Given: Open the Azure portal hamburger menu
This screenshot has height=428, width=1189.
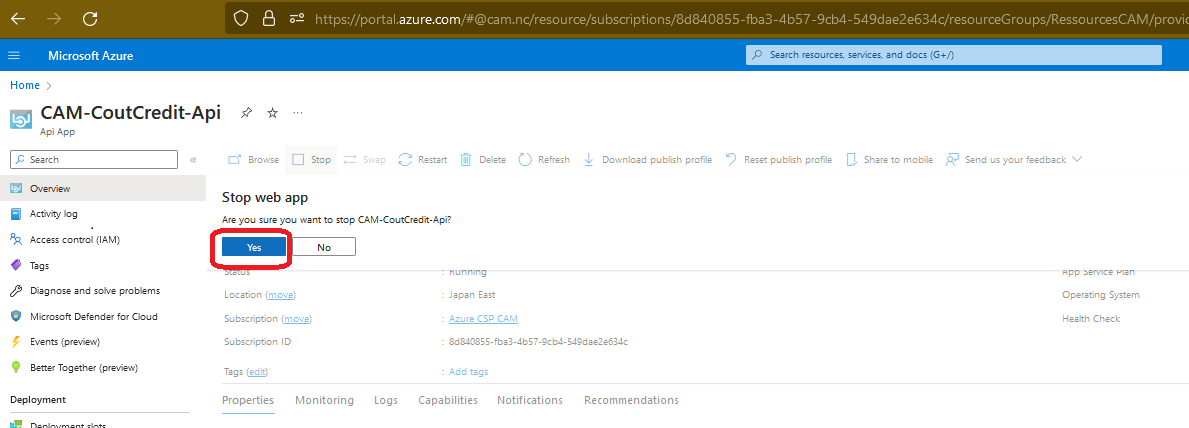Looking at the screenshot, I should tap(14, 55).
